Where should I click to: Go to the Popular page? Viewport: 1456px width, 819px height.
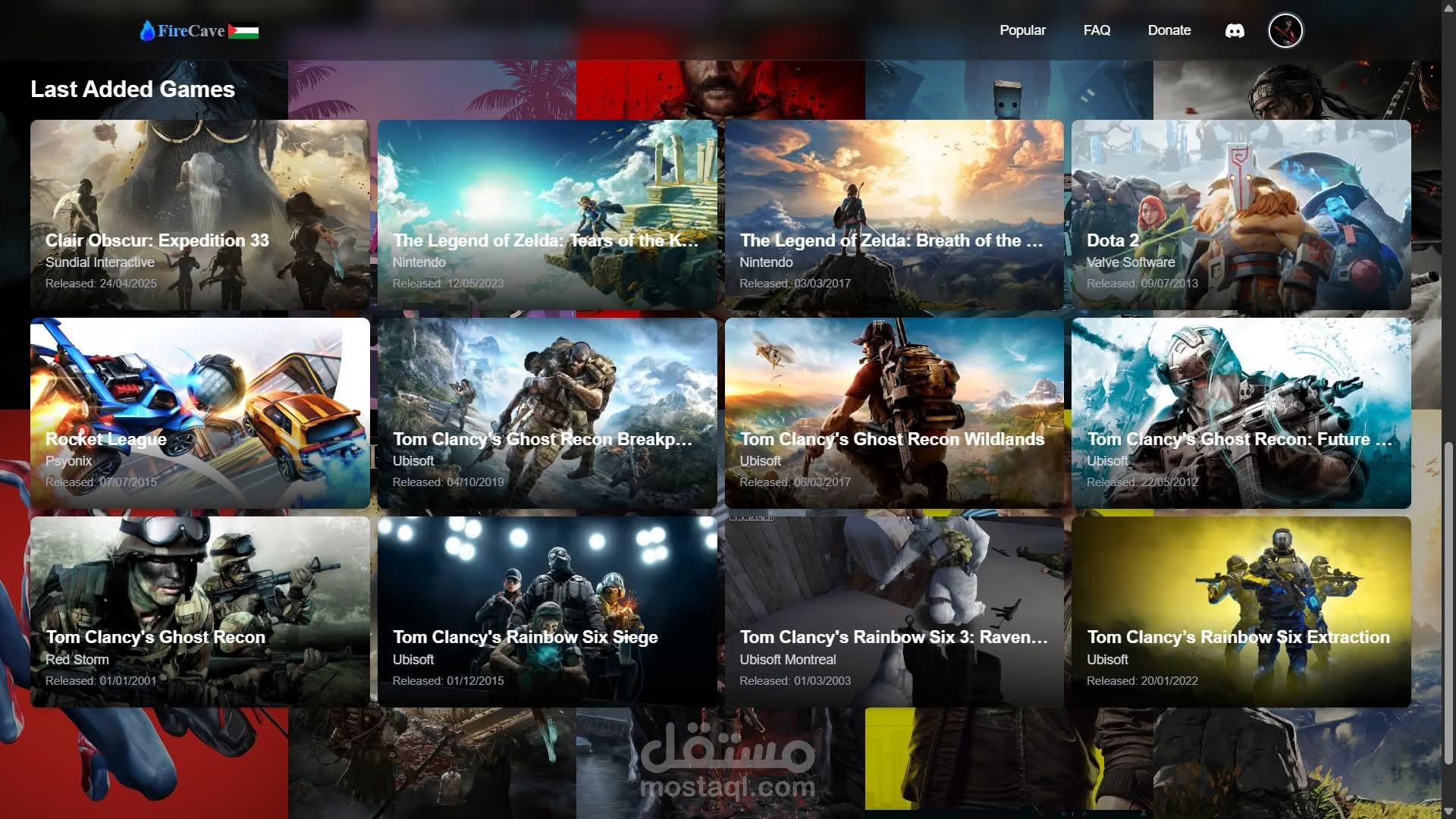tap(1022, 30)
